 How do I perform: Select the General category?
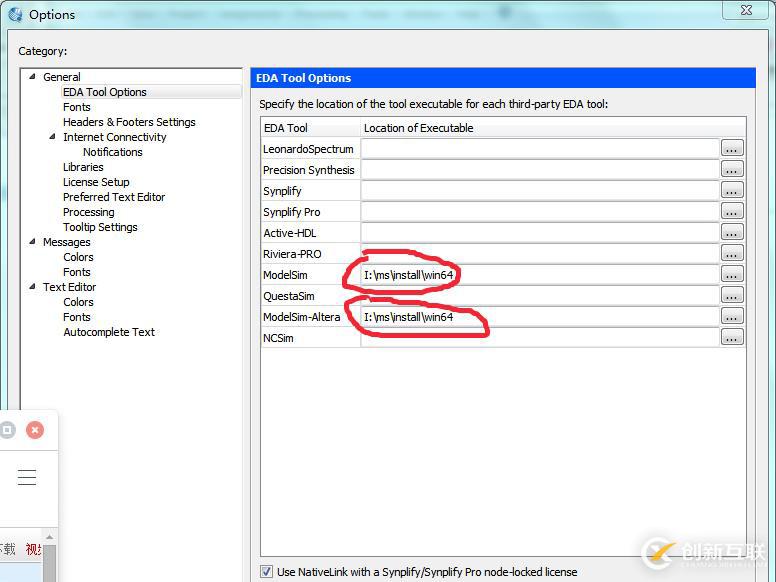click(x=61, y=77)
